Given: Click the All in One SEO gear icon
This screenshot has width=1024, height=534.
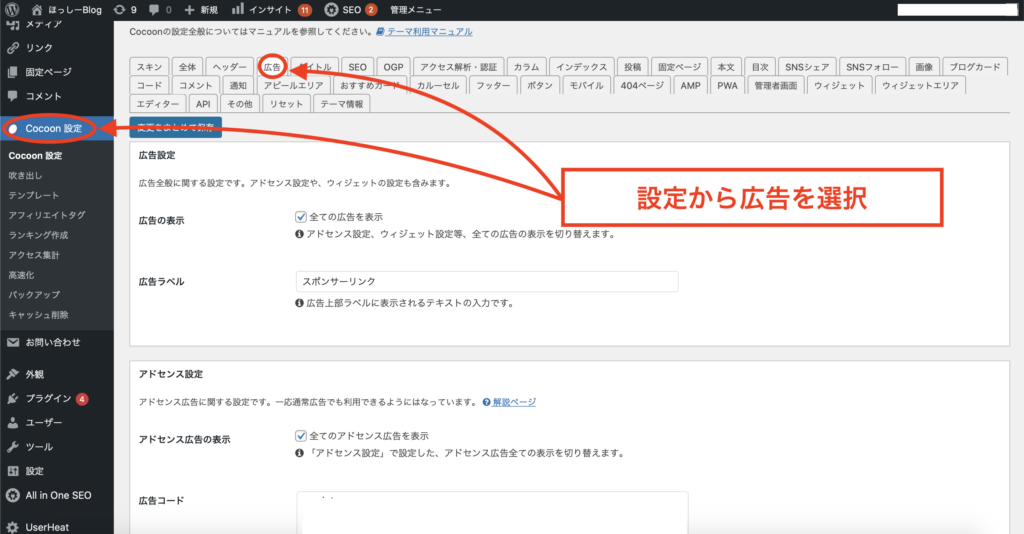Looking at the screenshot, I should click(x=13, y=495).
